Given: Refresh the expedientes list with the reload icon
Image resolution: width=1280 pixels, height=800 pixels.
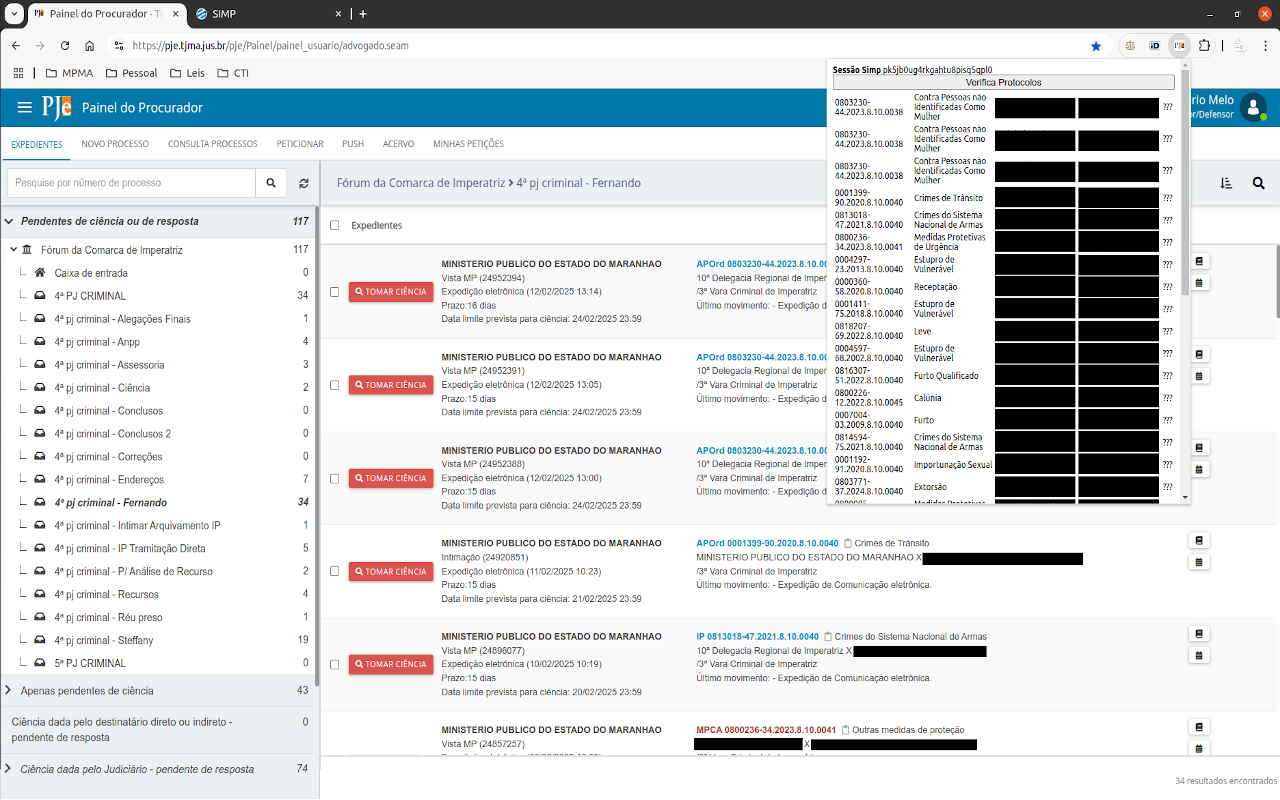Looking at the screenshot, I should [303, 183].
